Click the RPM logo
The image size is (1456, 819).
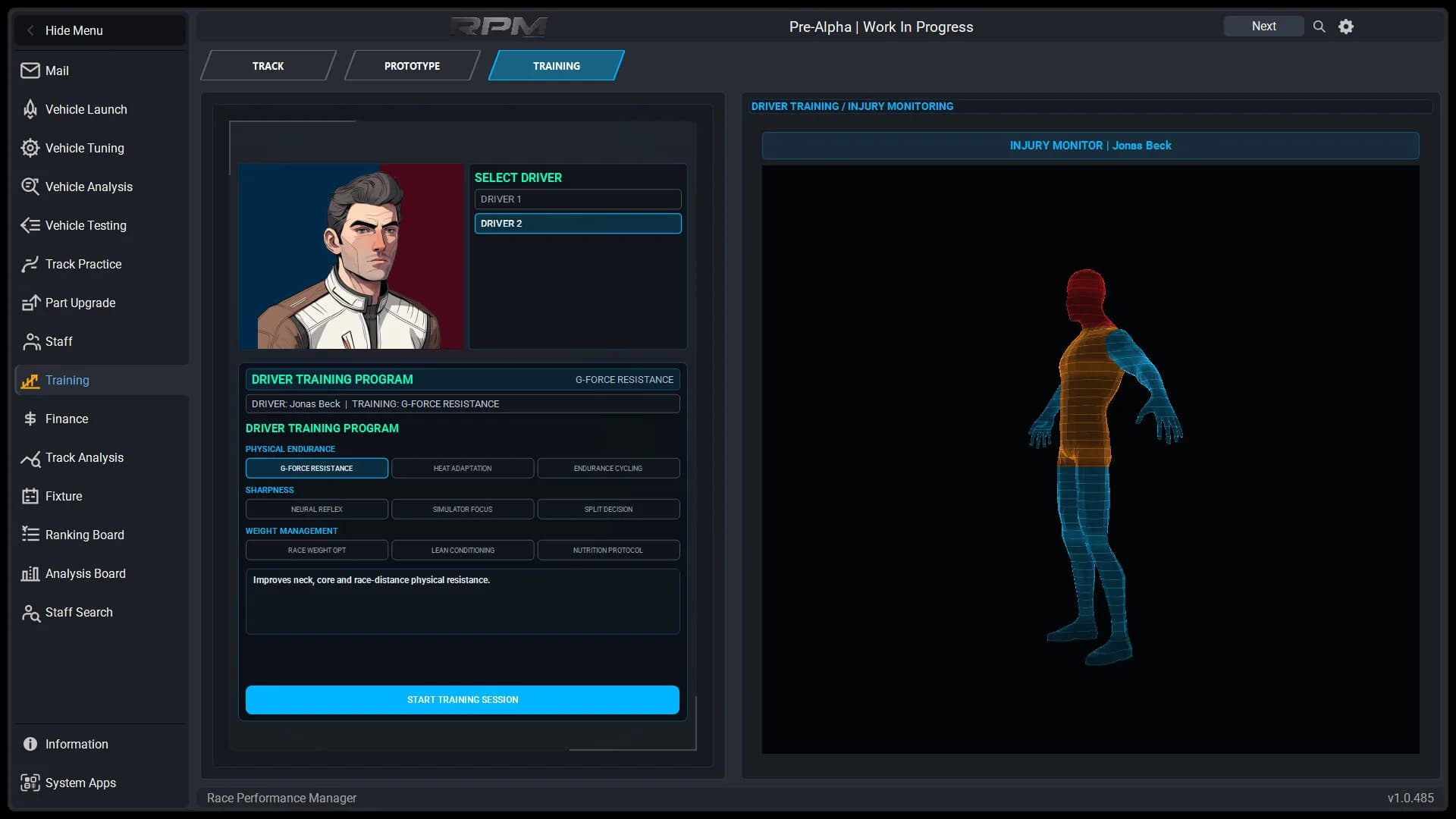tap(498, 27)
